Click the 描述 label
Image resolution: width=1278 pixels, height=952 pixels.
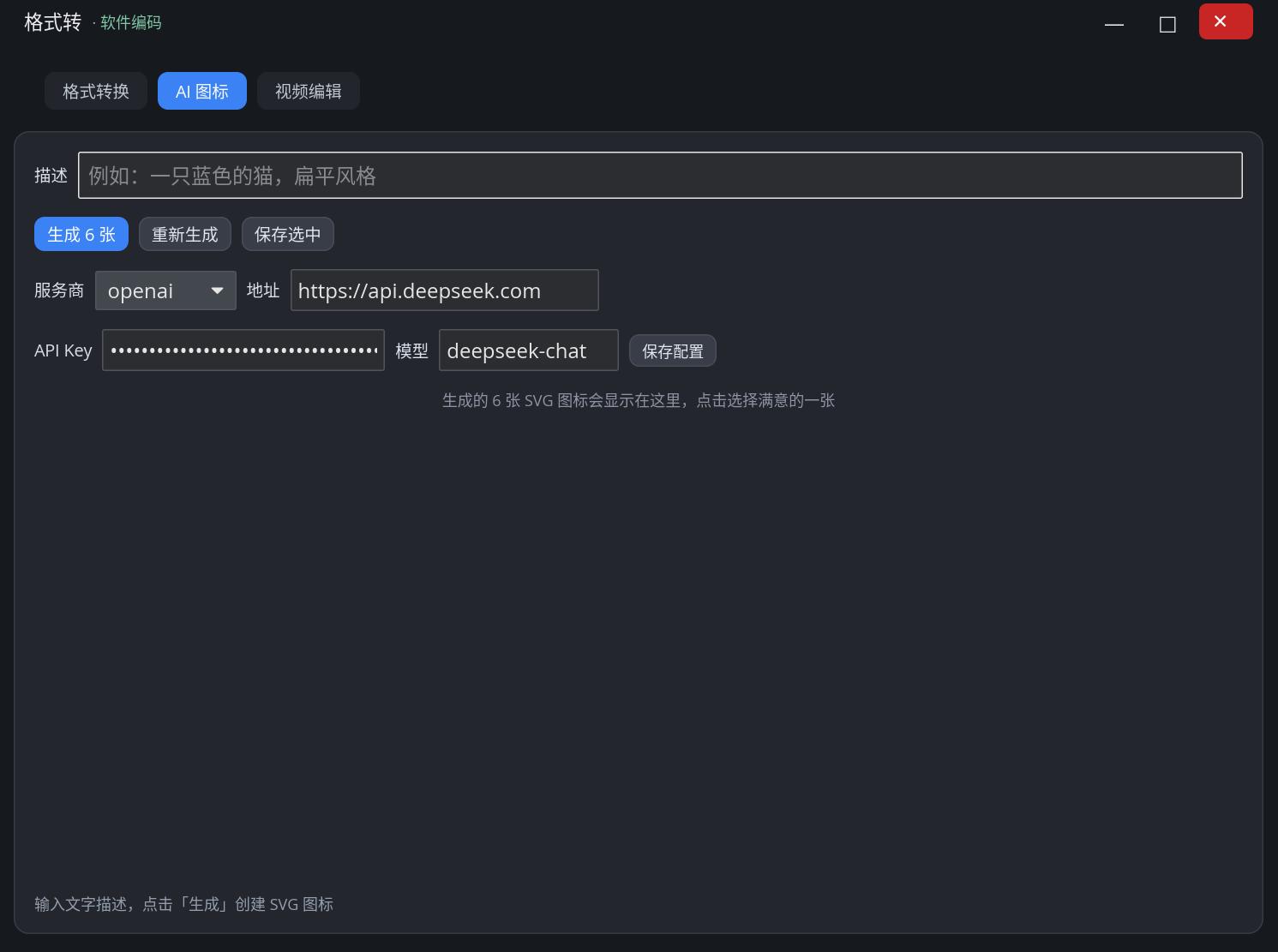[x=51, y=176]
